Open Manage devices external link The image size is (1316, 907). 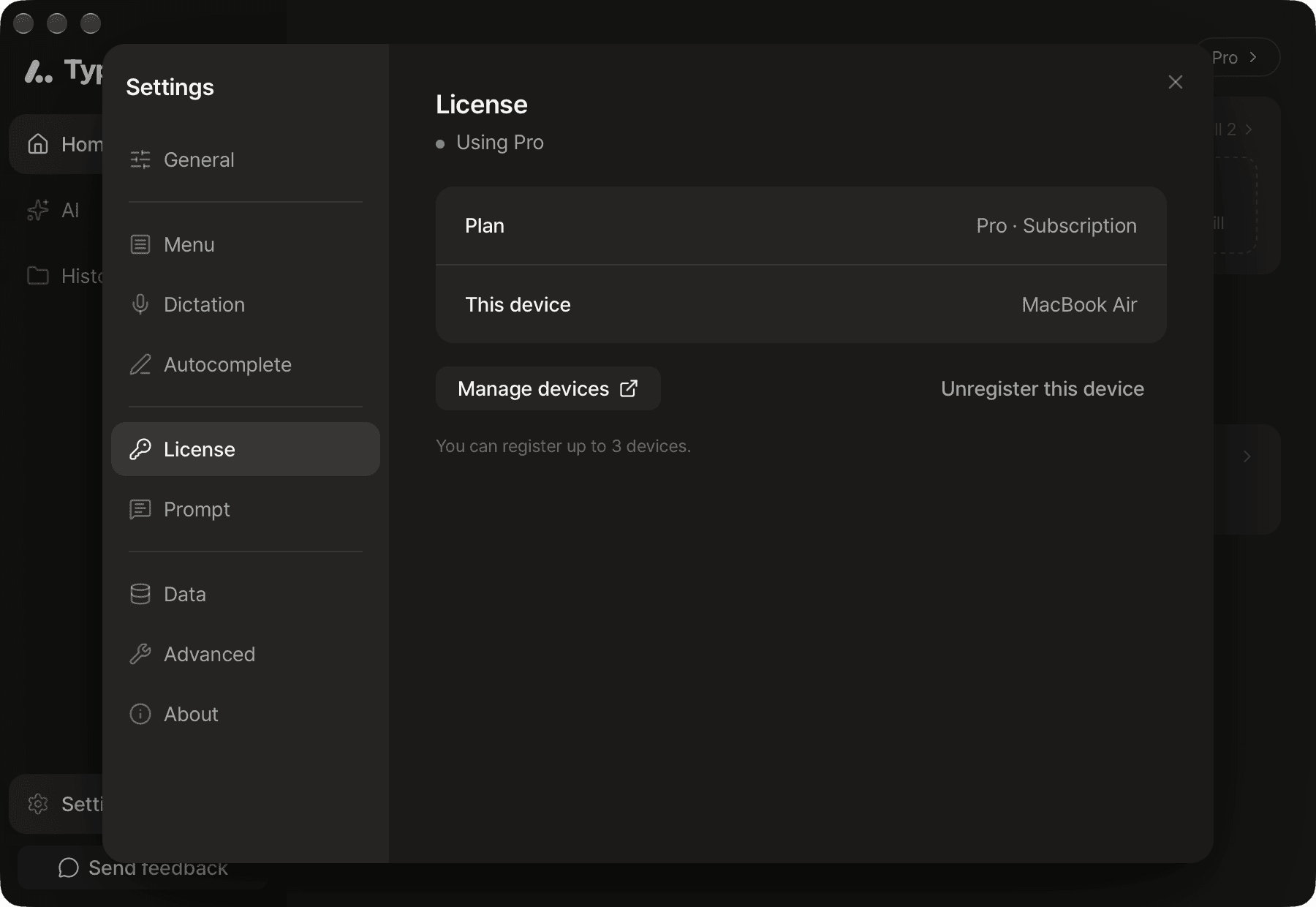tap(548, 388)
